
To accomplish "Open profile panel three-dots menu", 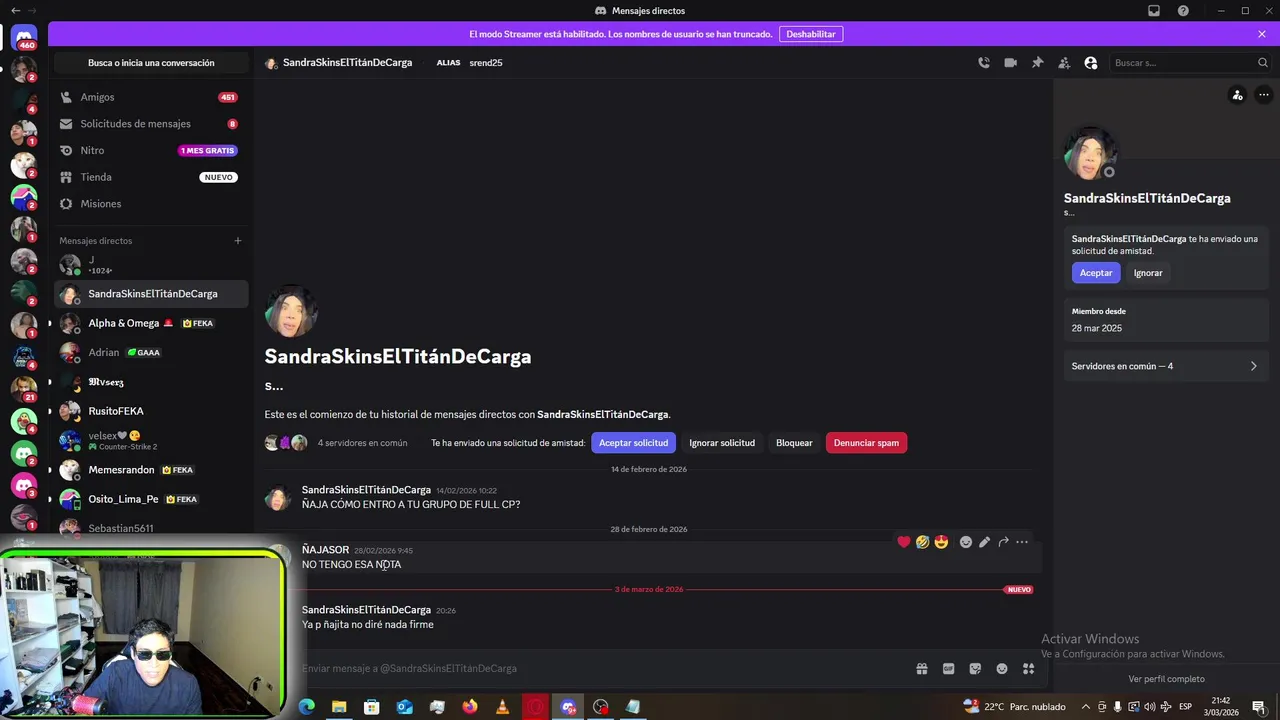I will coord(1264,95).
